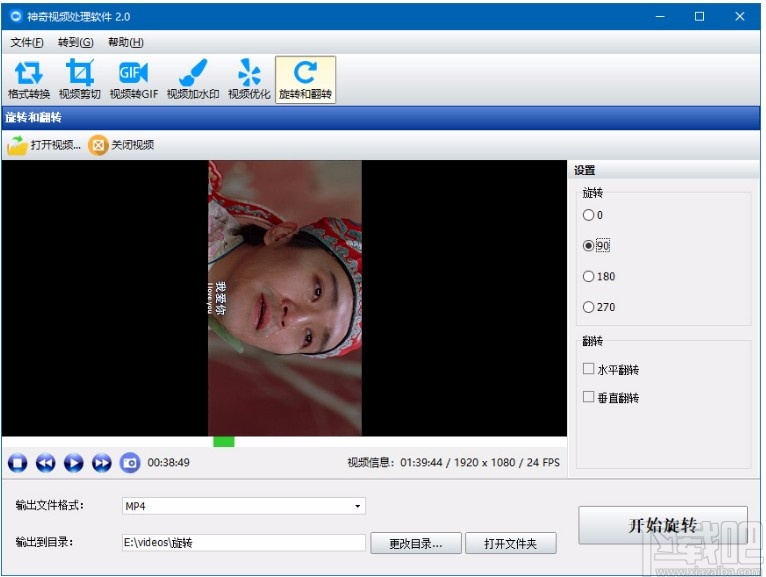
Task: Maximize the application window
Action: pyautogui.click(x=700, y=17)
